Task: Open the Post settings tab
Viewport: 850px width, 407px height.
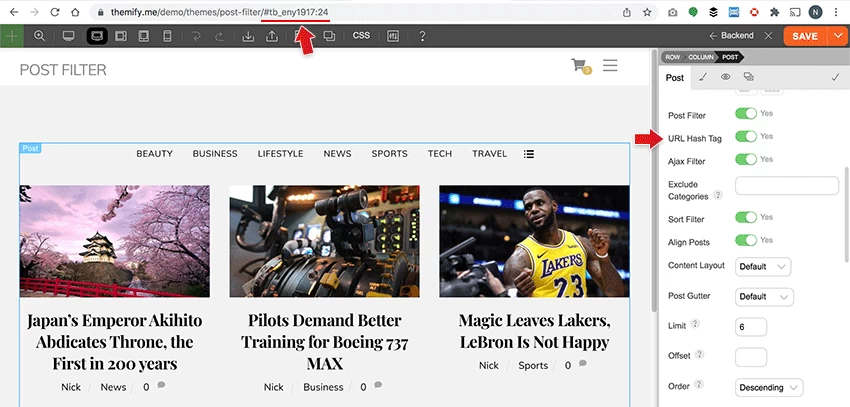Action: point(675,77)
